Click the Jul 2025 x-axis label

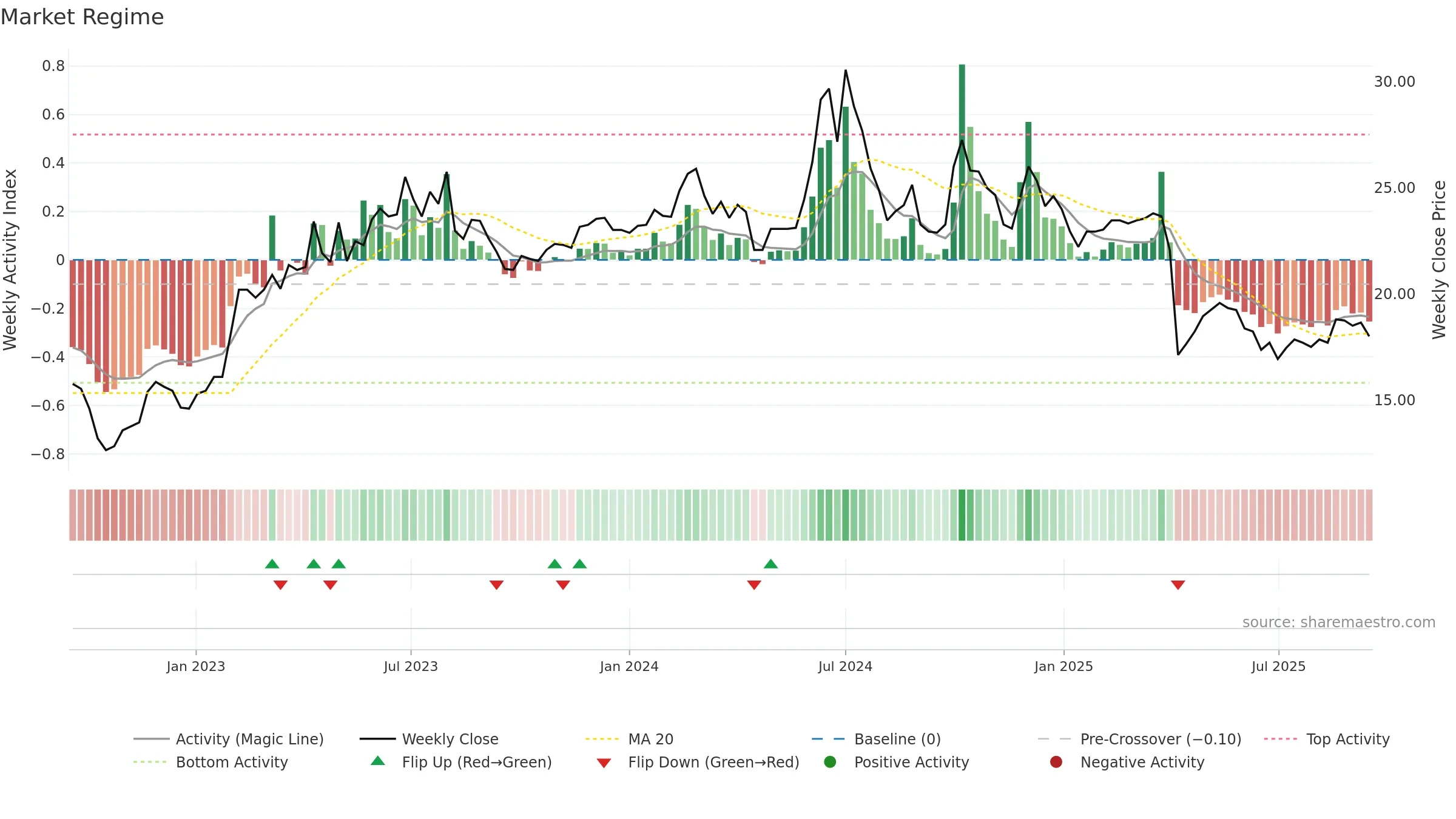pyautogui.click(x=1278, y=666)
